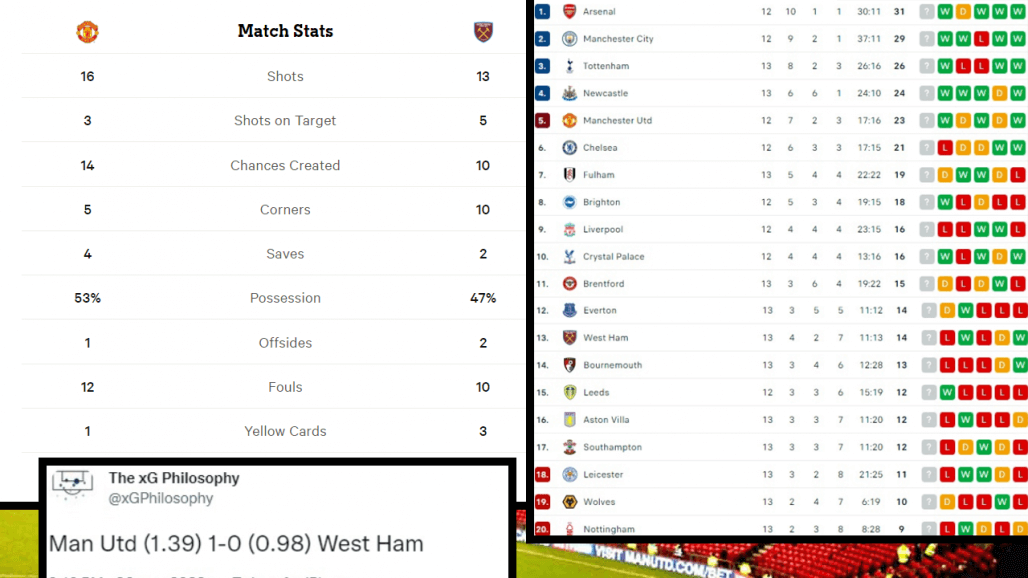Image resolution: width=1028 pixels, height=578 pixels.
Task: Select position 1 badge for Arsenal
Action: 542,12
